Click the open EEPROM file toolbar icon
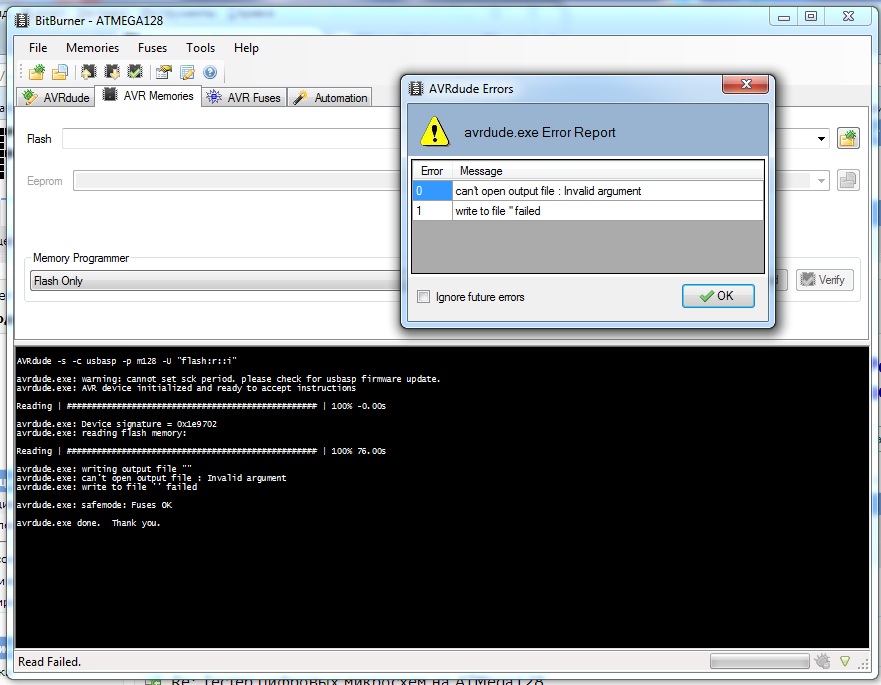Image resolution: width=881 pixels, height=685 pixels. pos(60,72)
